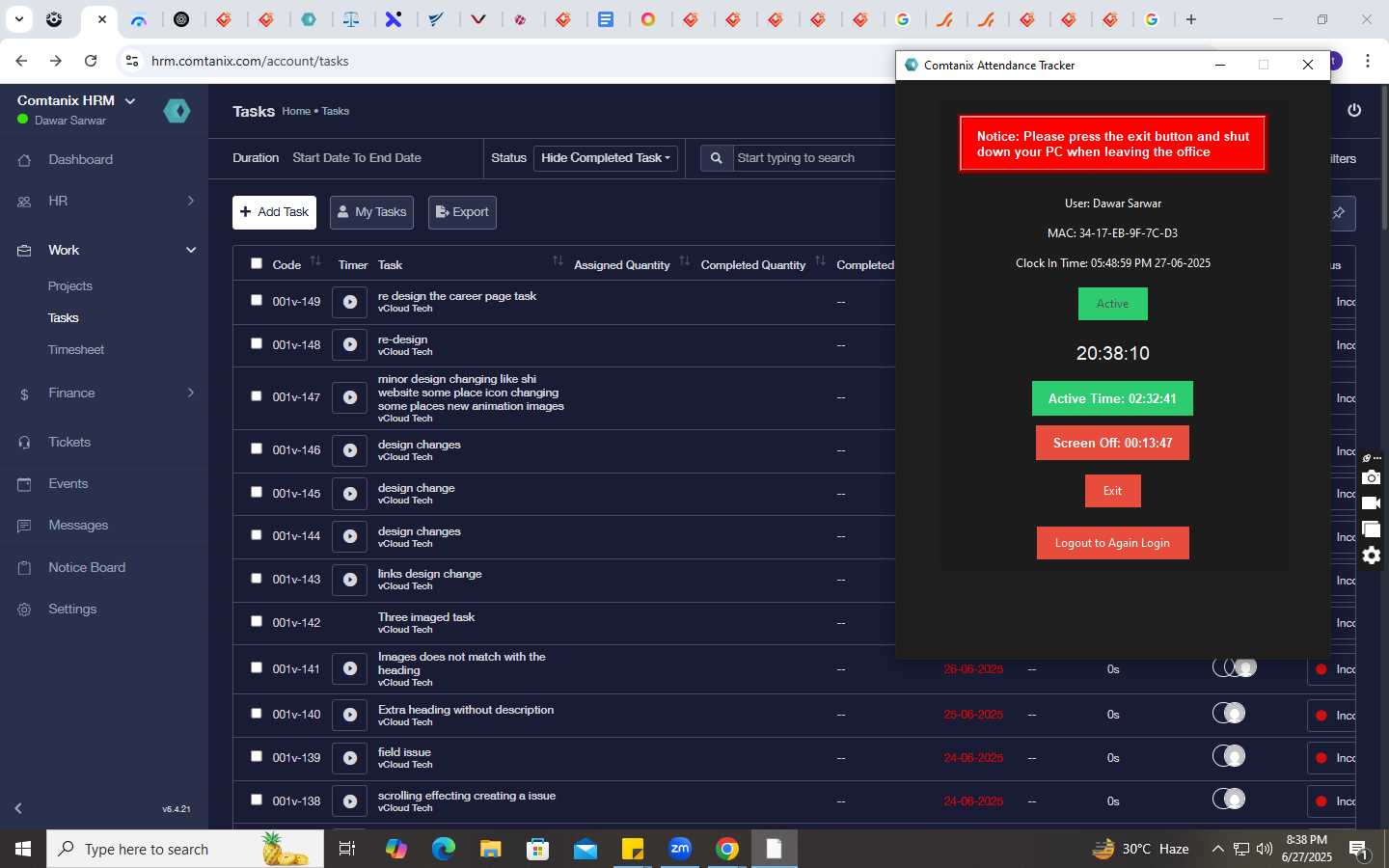
Task: Open the Chrome three-dot menu
Action: pos(1368,61)
